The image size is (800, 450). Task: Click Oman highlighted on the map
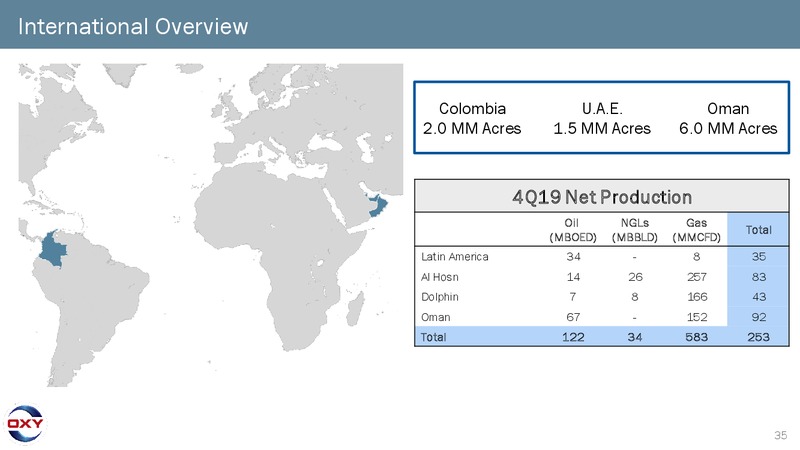point(378,205)
